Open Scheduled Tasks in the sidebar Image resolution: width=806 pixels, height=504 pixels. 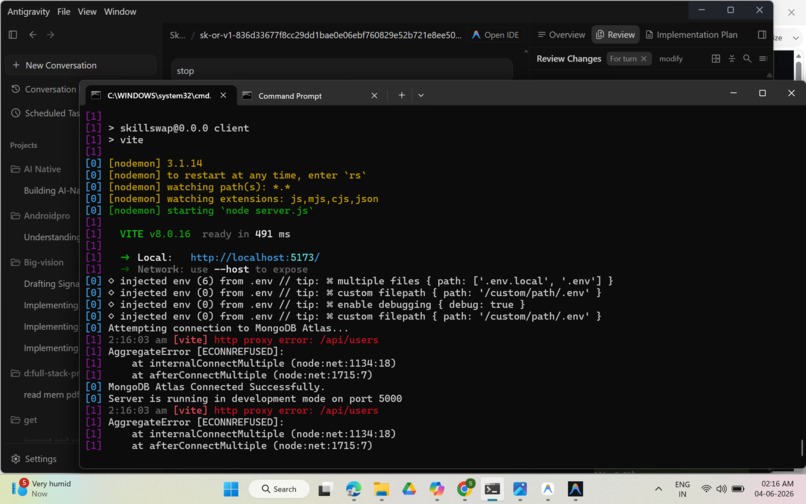click(45, 113)
